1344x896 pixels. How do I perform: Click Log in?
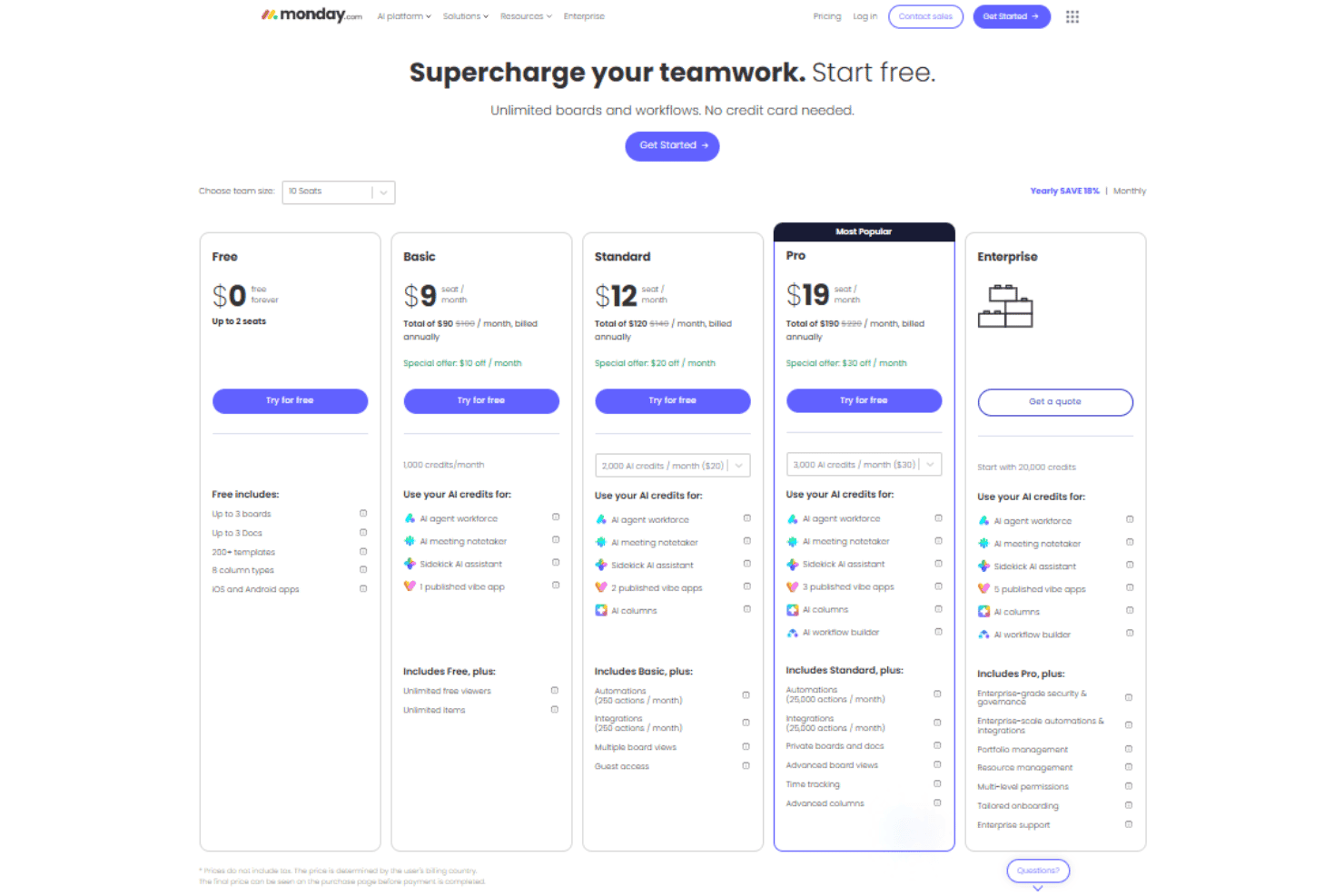pyautogui.click(x=865, y=16)
